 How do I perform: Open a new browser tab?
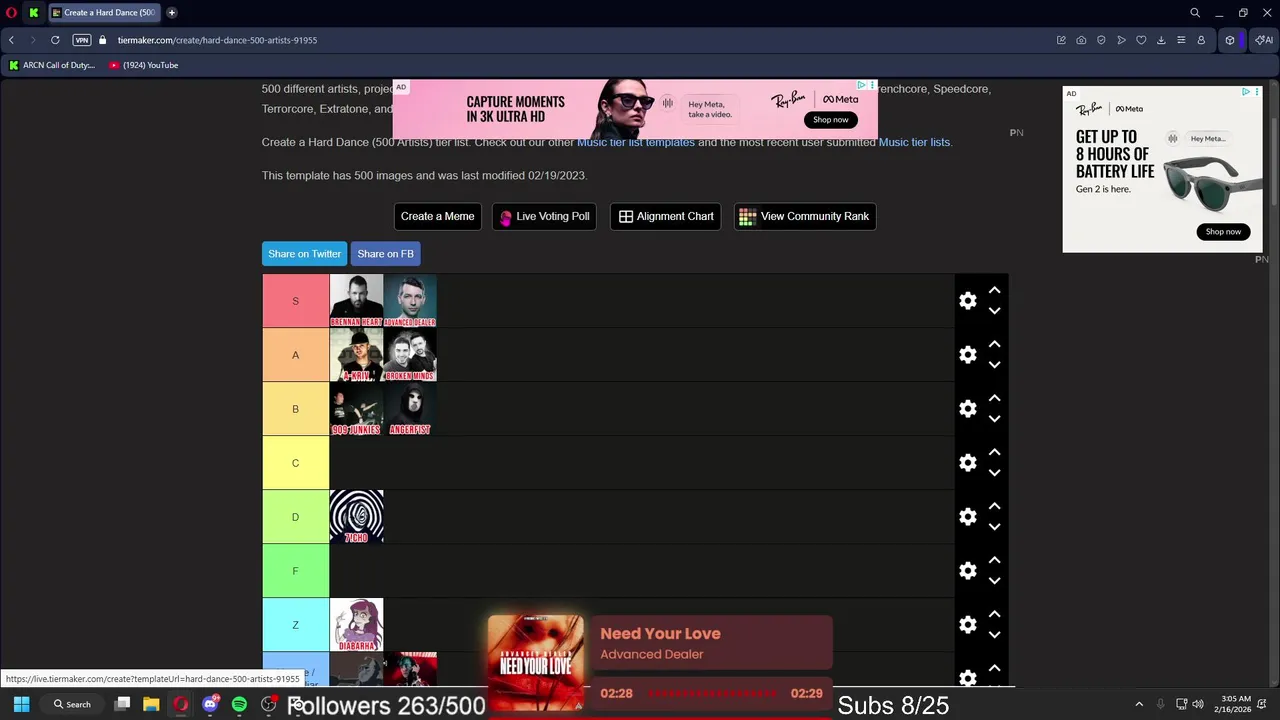click(172, 13)
